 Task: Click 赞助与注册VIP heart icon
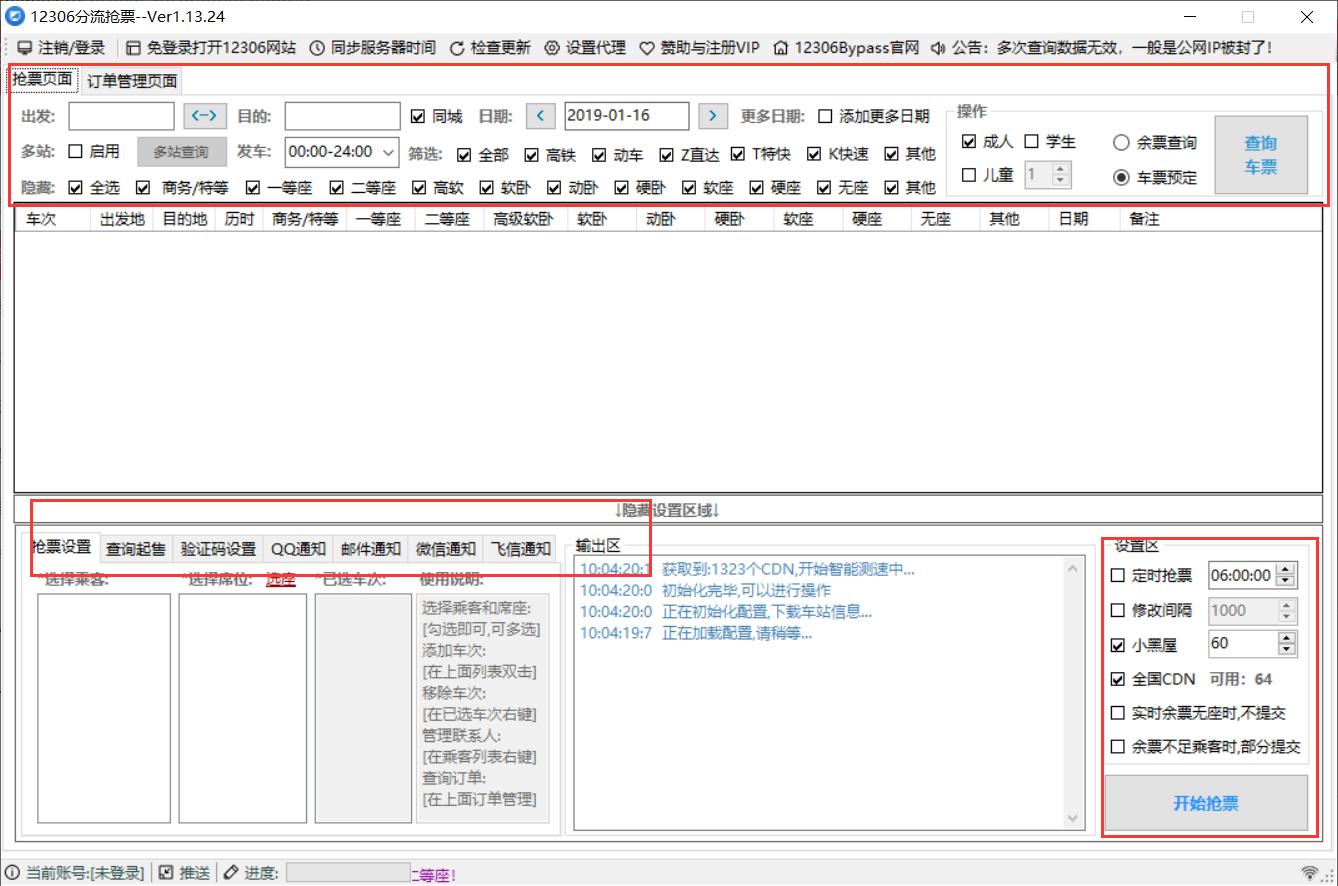click(x=647, y=48)
